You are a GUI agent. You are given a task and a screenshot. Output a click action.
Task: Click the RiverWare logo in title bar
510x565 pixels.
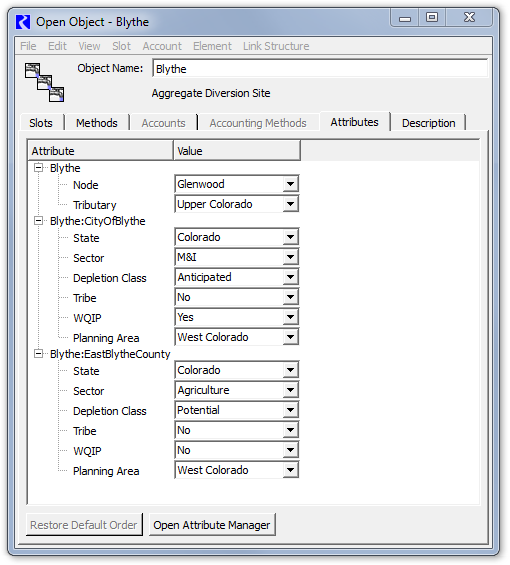[x=23, y=22]
